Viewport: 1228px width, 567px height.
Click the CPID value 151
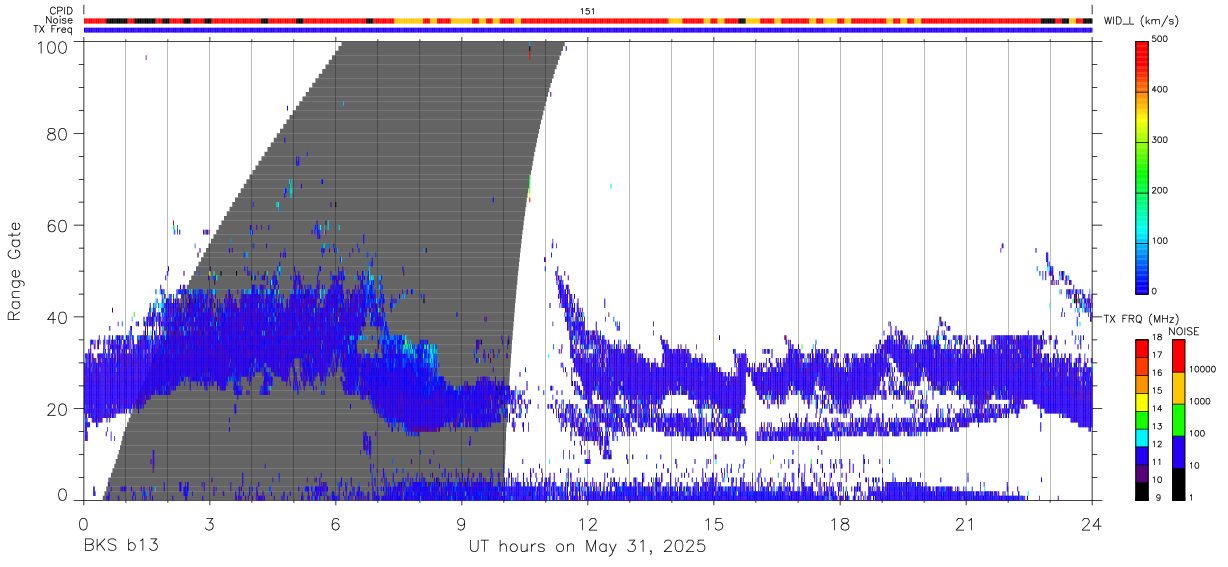tap(587, 11)
